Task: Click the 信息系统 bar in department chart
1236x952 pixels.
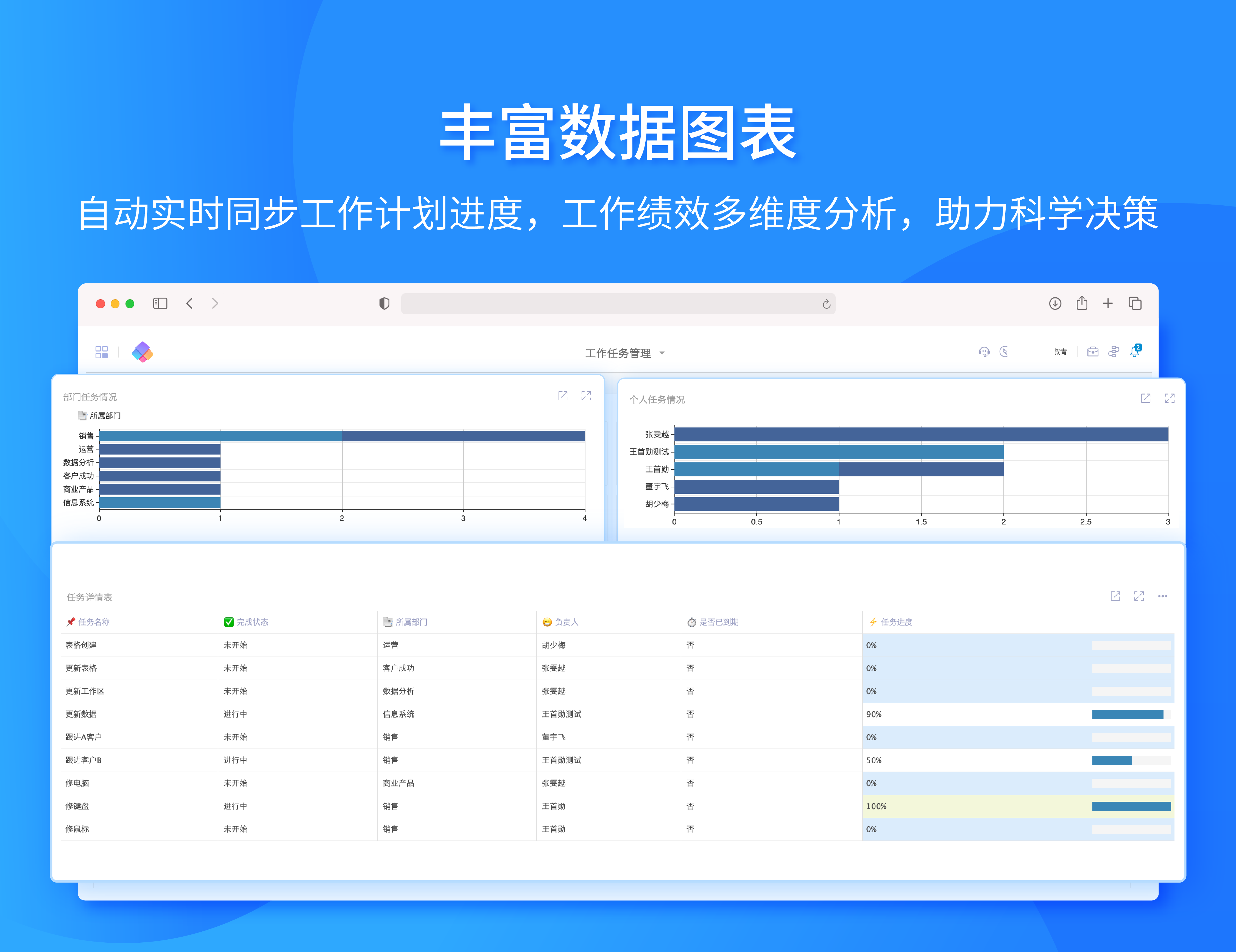Action: point(160,502)
